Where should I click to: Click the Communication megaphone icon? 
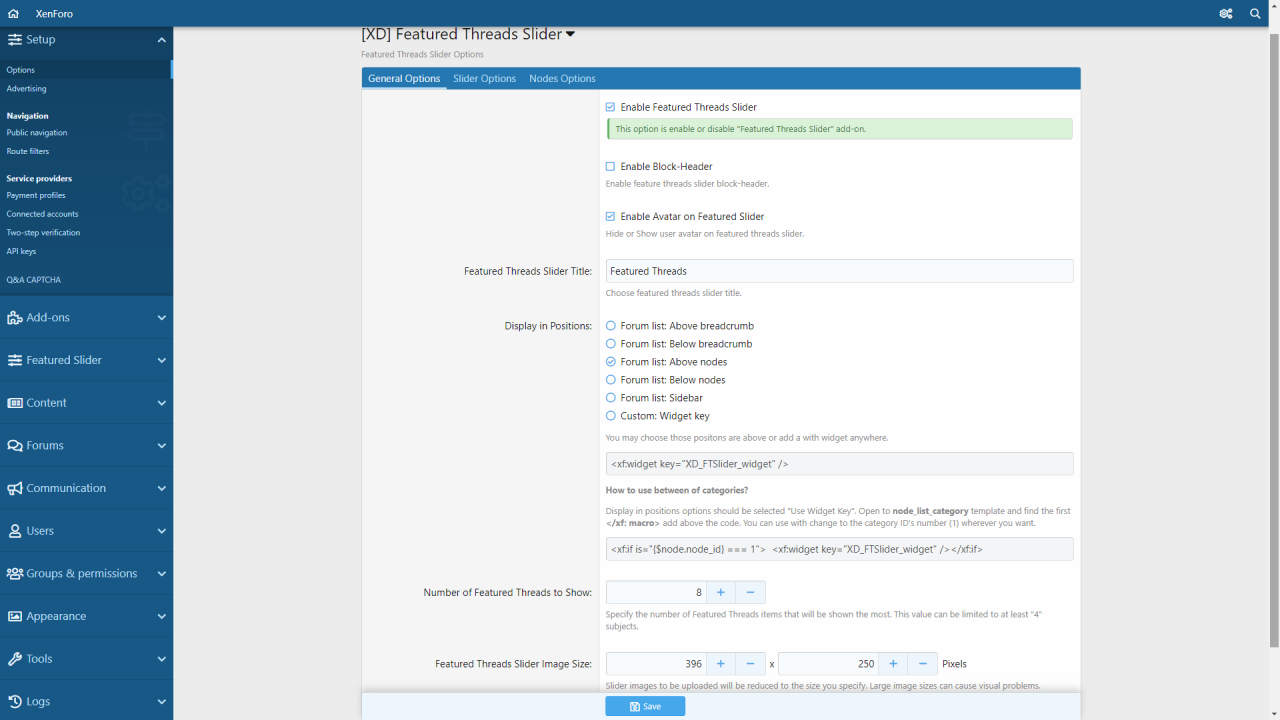pyautogui.click(x=14, y=489)
